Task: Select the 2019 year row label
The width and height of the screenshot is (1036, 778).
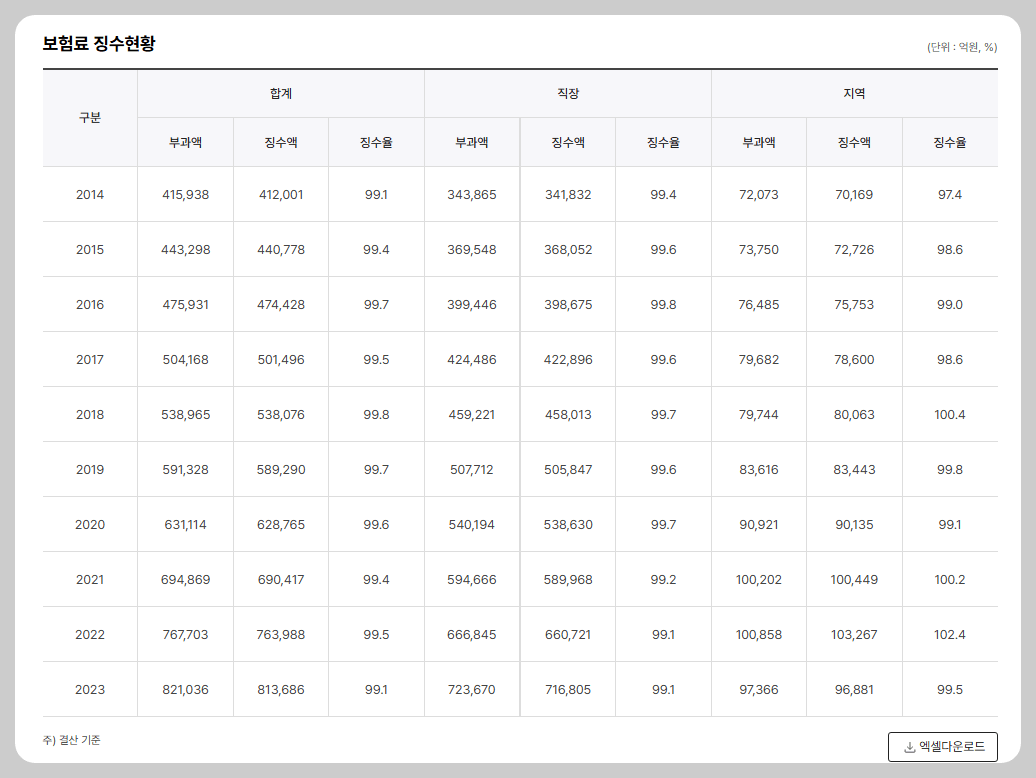Action: tap(90, 470)
